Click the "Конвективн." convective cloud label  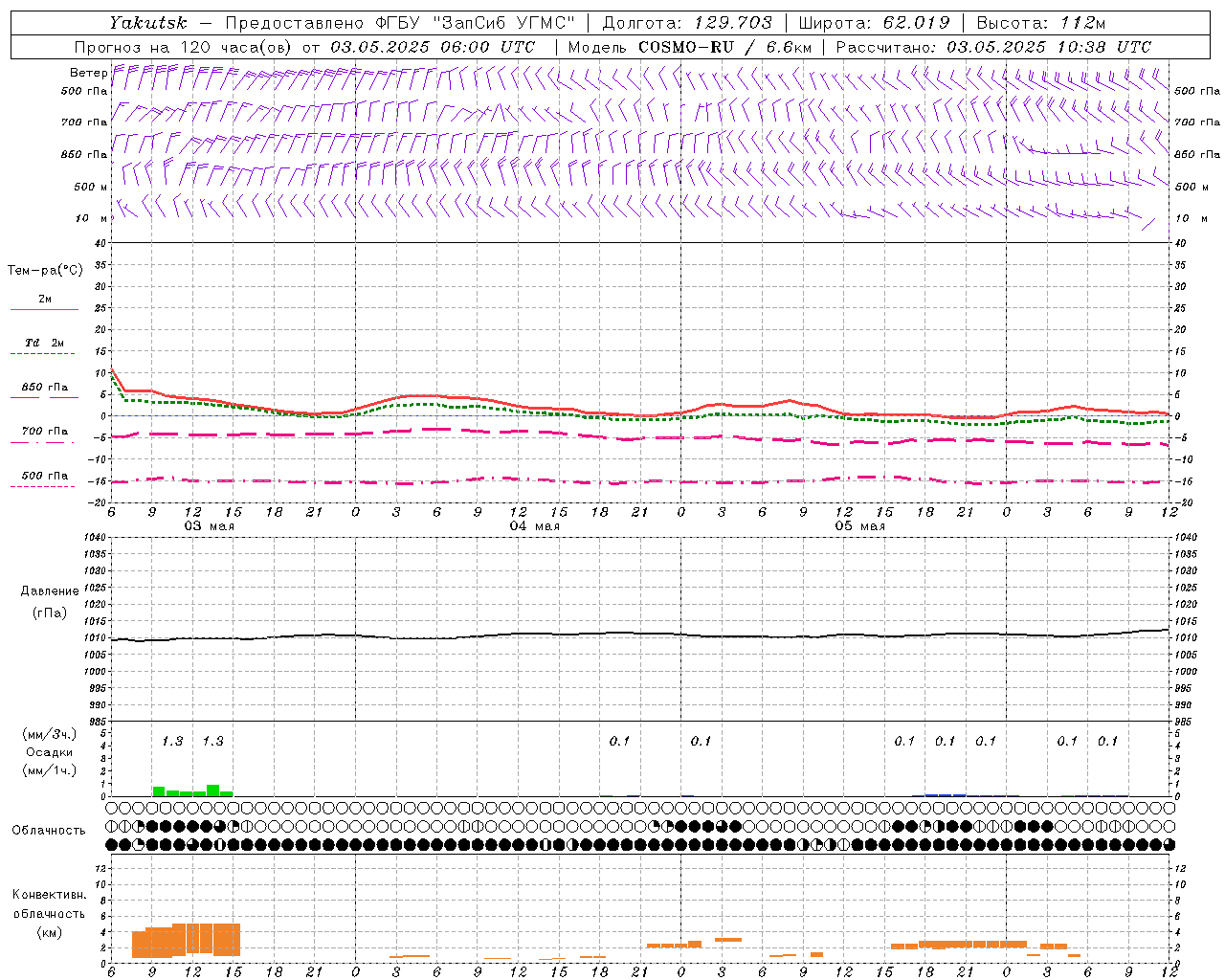coord(49,895)
